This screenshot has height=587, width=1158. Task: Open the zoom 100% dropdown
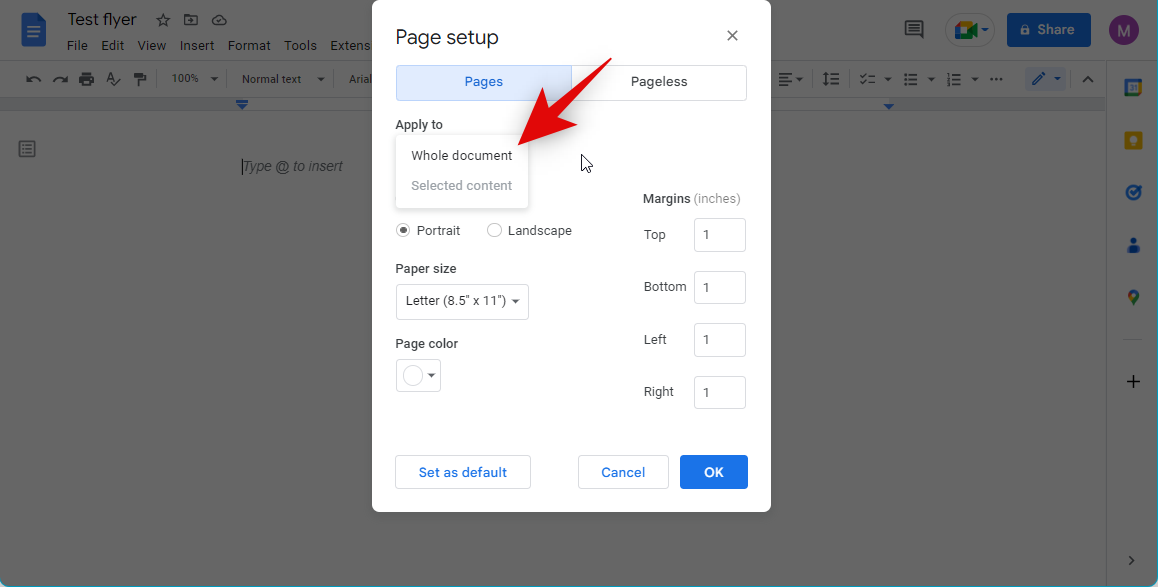tap(192, 79)
